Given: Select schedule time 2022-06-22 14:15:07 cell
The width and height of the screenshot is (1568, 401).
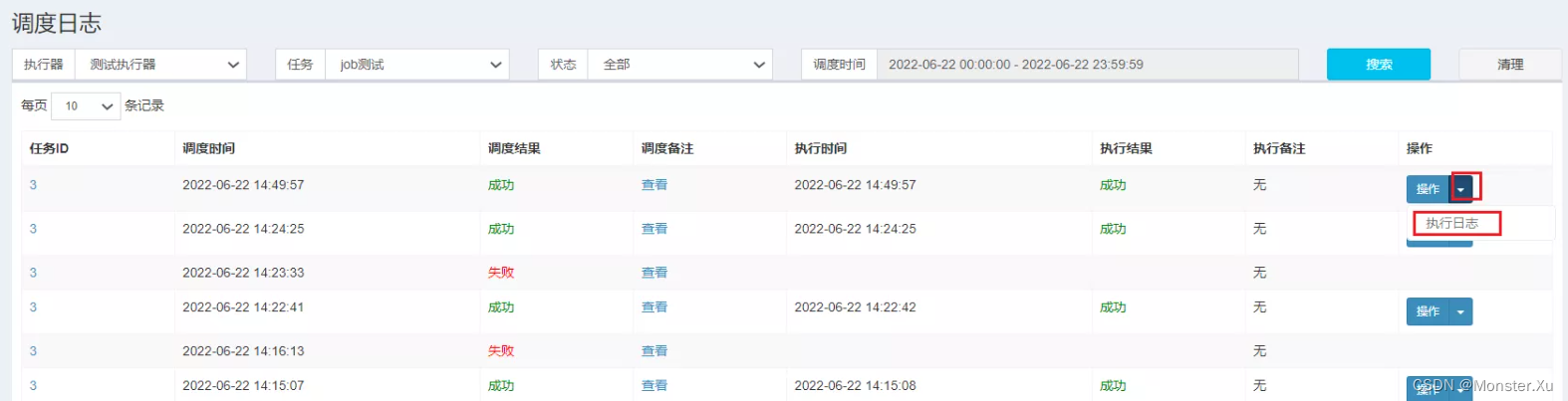Looking at the screenshot, I should click(243, 386).
